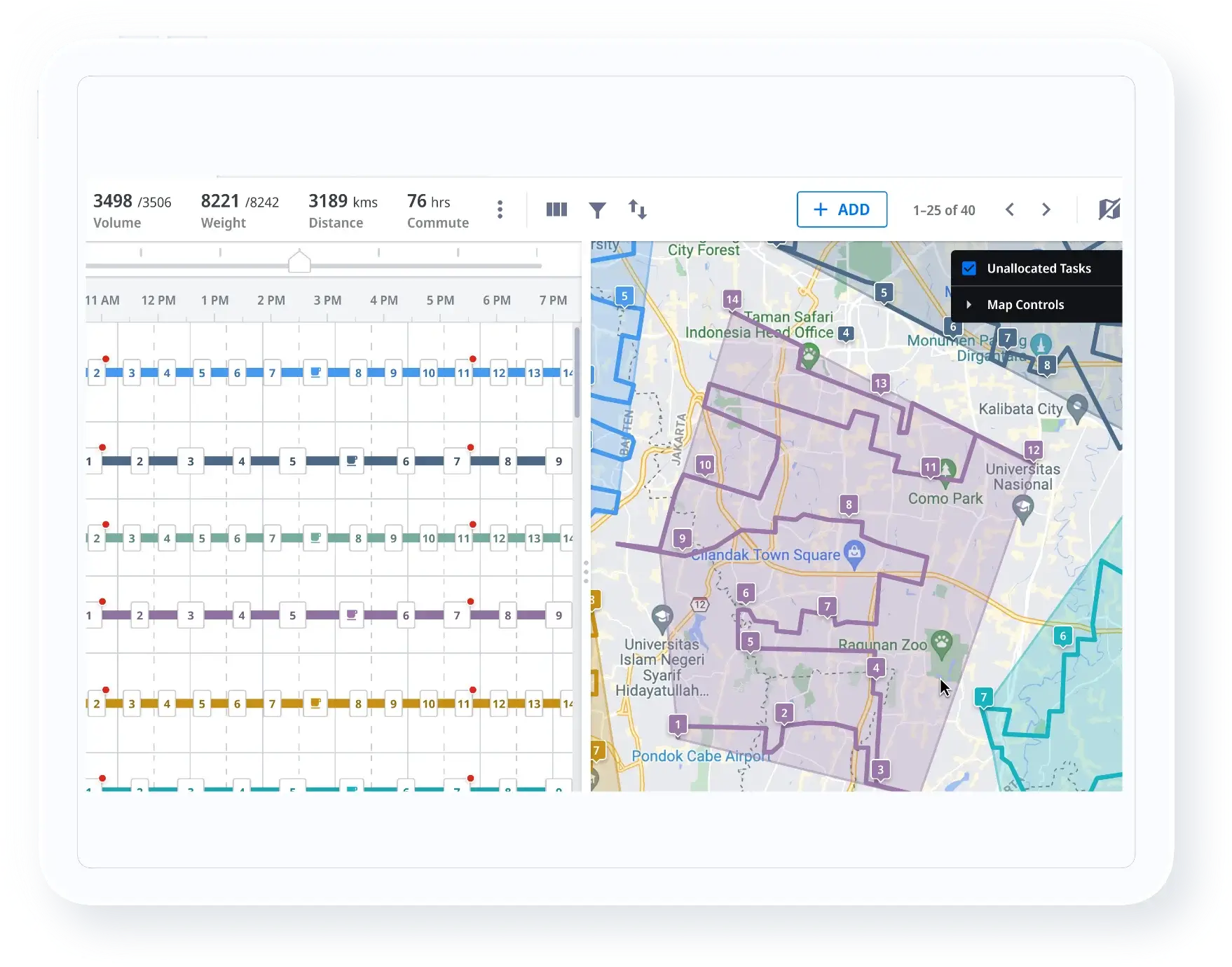
Task: Click the 76 hrs Commute stat
Action: [x=437, y=210]
